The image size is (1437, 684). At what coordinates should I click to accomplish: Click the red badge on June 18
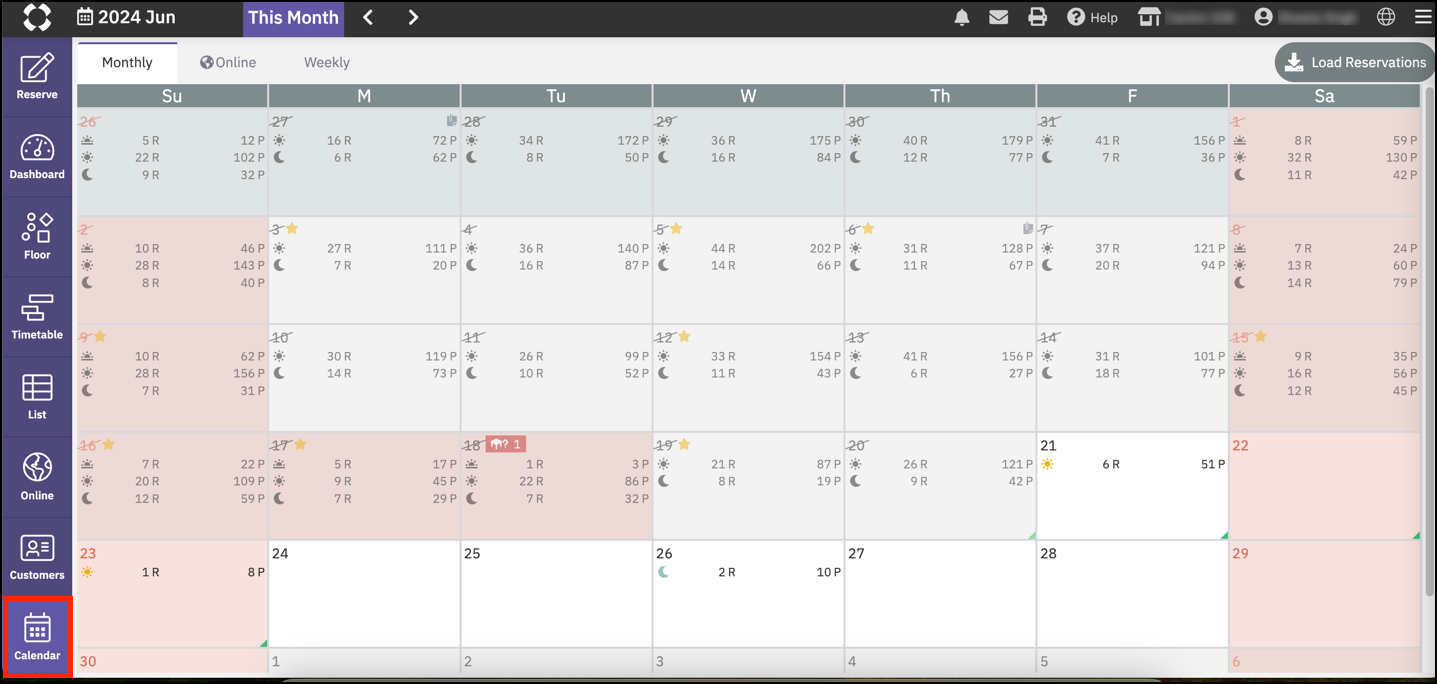(505, 444)
